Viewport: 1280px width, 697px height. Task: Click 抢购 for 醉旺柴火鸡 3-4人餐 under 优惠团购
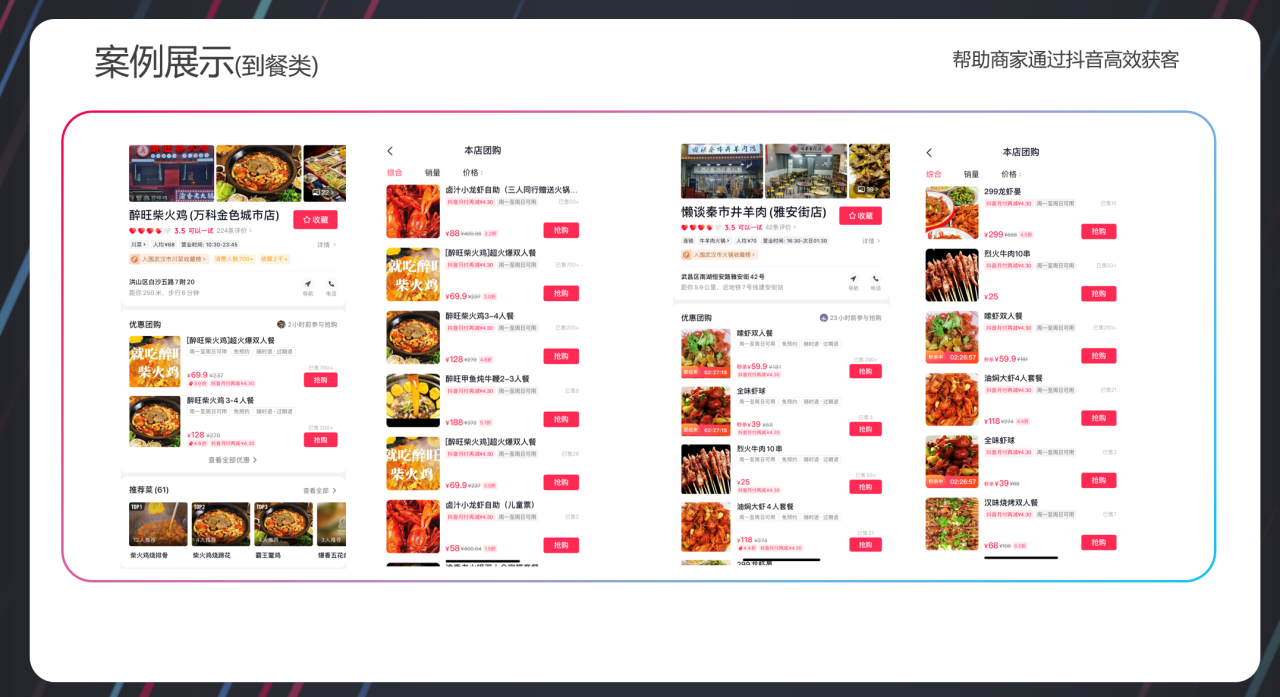click(320, 440)
